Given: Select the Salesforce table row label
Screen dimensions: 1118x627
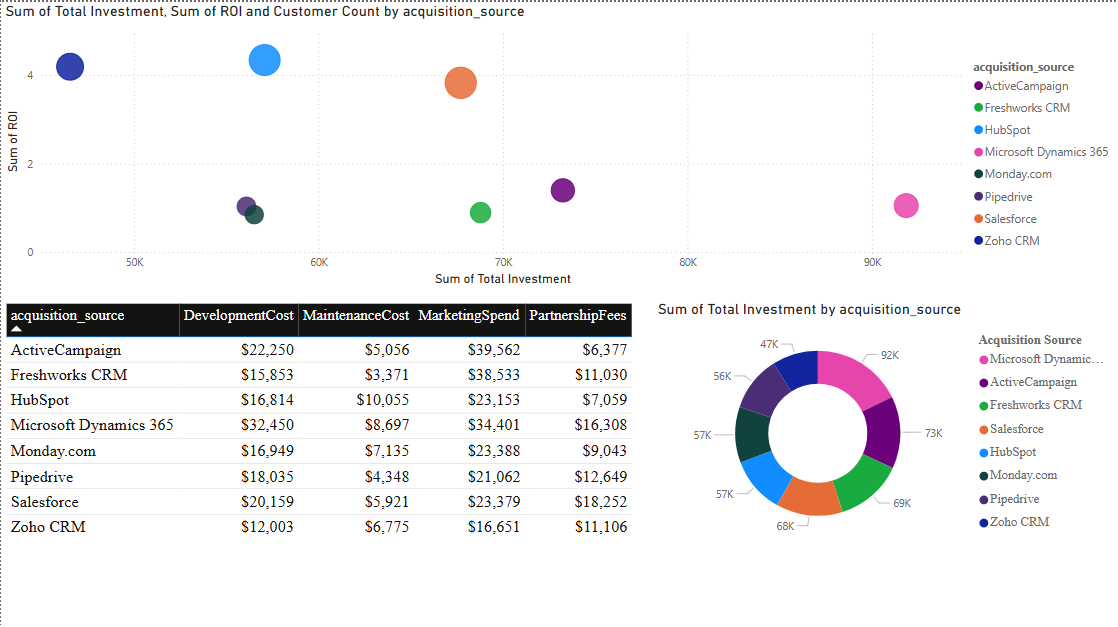Looking at the screenshot, I should [x=44, y=502].
